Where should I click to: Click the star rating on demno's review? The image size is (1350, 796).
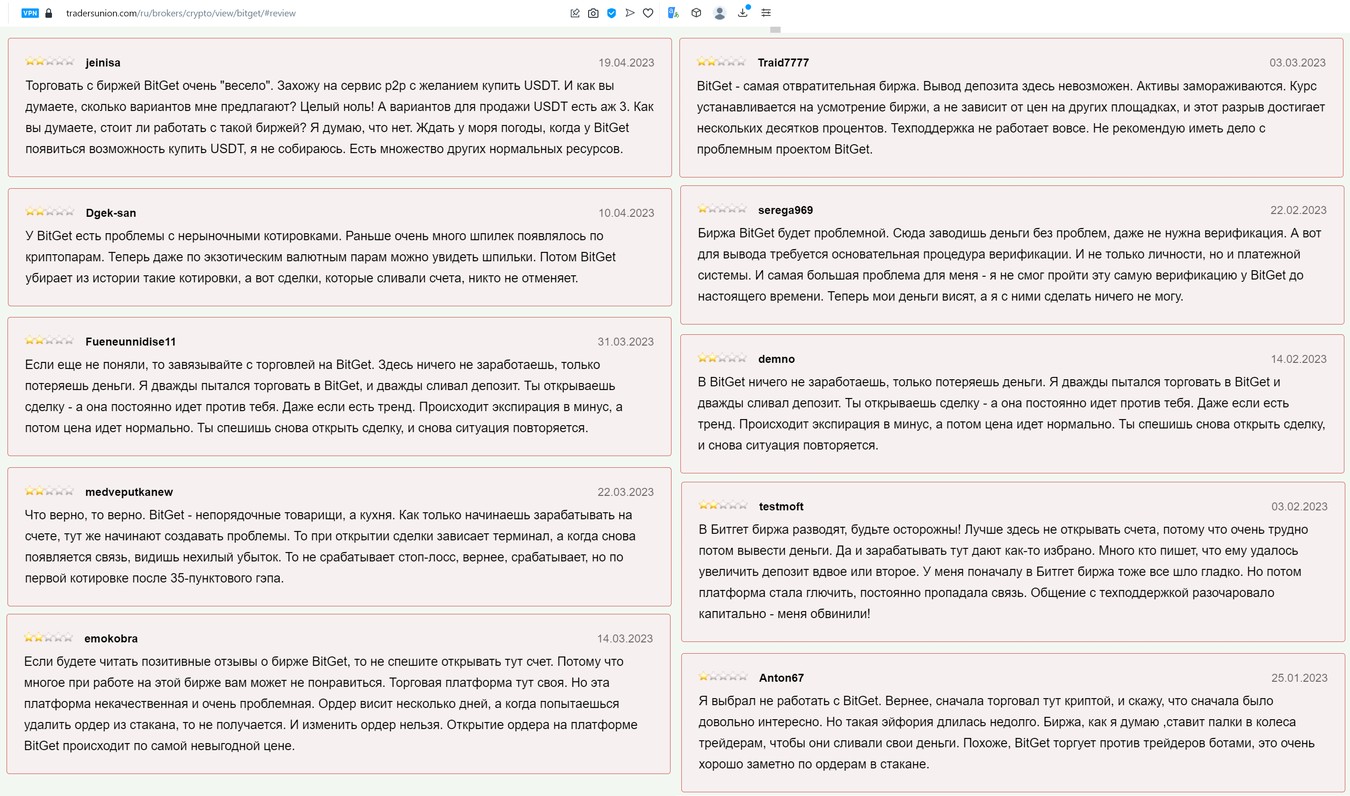click(722, 358)
